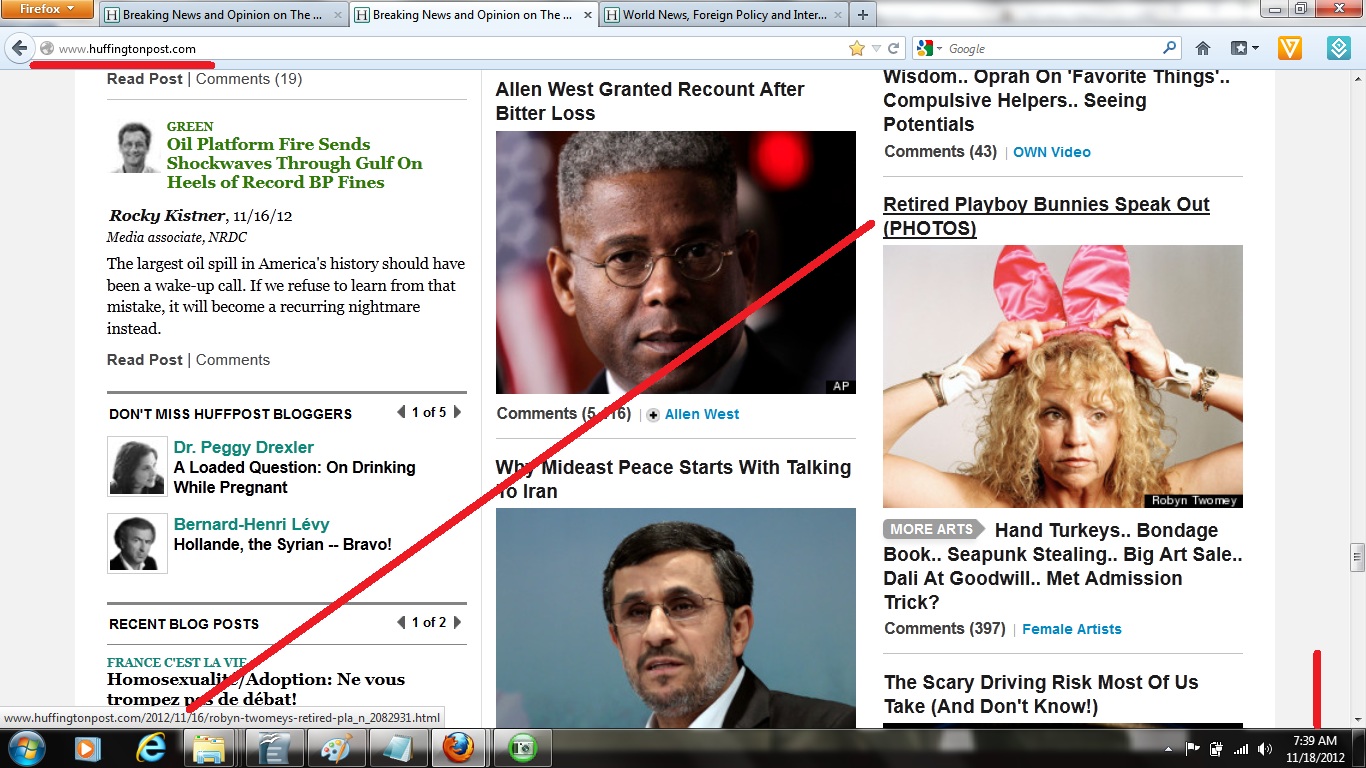Open the volume speaker tray icon

pyautogui.click(x=1265, y=749)
